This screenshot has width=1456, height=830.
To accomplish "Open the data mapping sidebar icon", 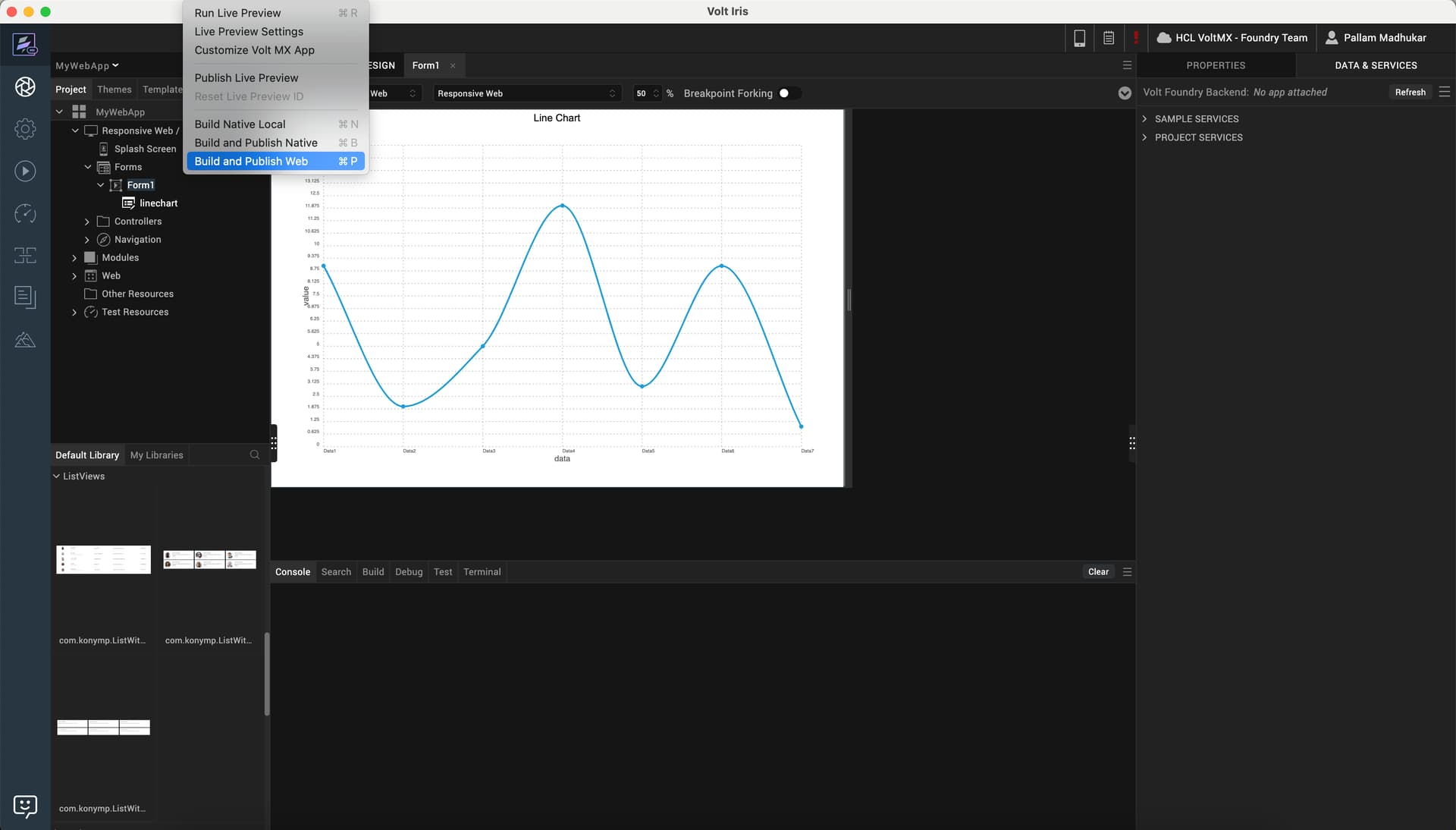I will pyautogui.click(x=25, y=255).
